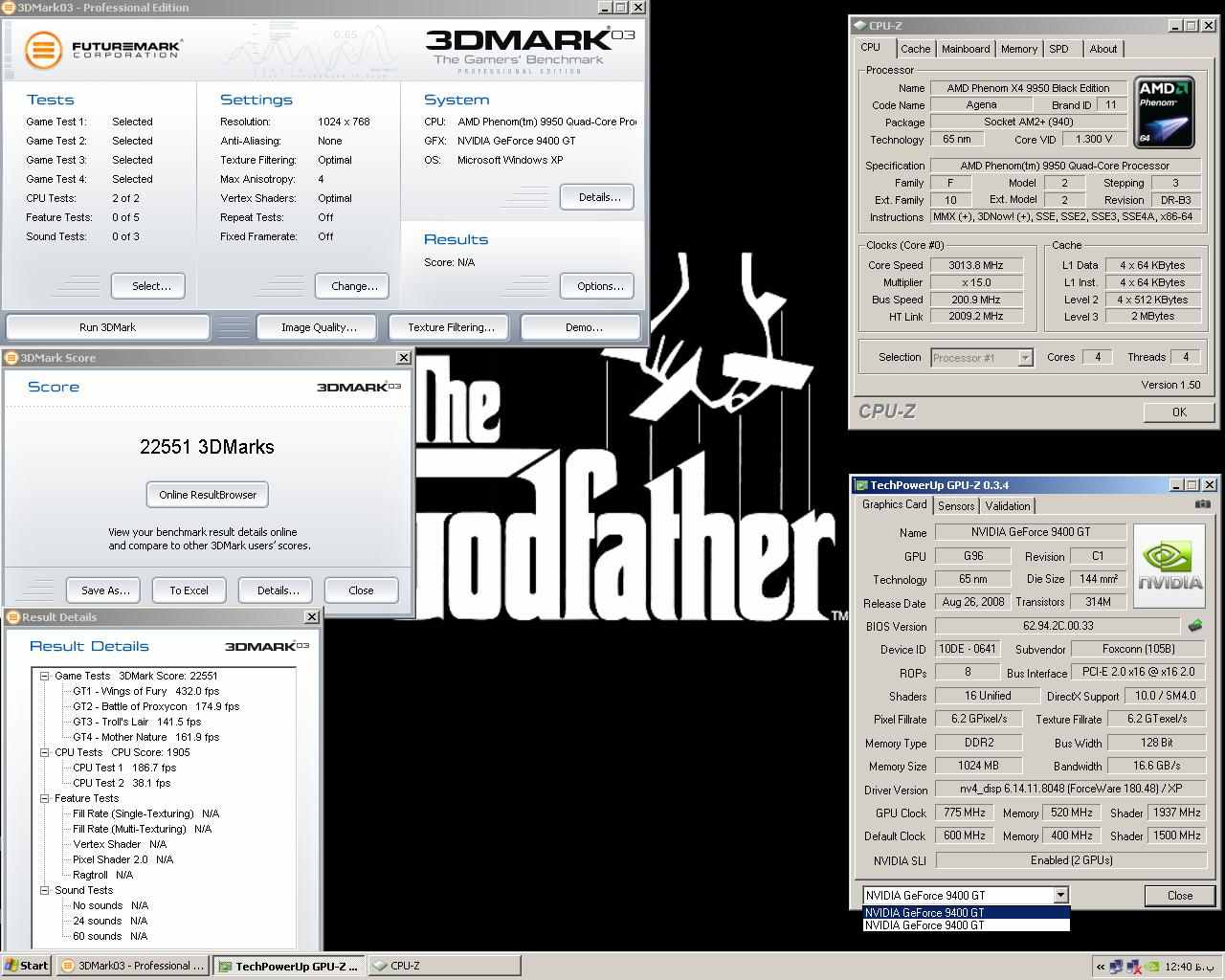Switch to the Sensors tab in GPU-Z

956,506
